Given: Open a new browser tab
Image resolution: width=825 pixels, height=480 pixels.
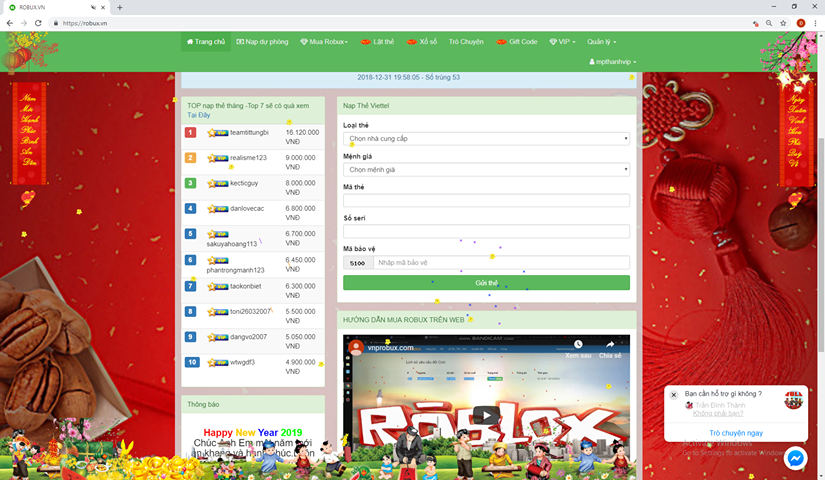Looking at the screenshot, I should 119,7.
